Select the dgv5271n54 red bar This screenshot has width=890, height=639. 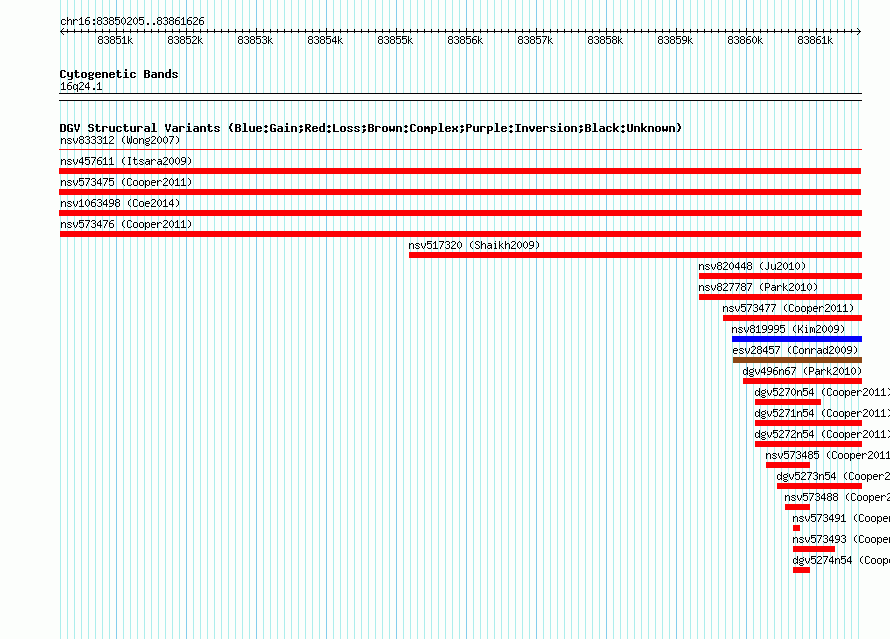point(808,423)
